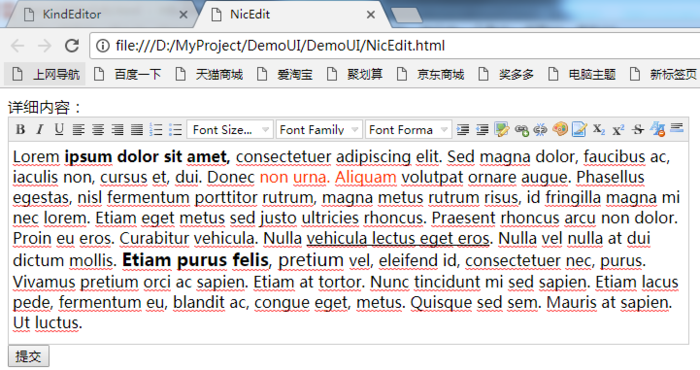This screenshot has height=370, width=700.
Task: Select the NicEdit browser tab
Action: click(x=292, y=14)
